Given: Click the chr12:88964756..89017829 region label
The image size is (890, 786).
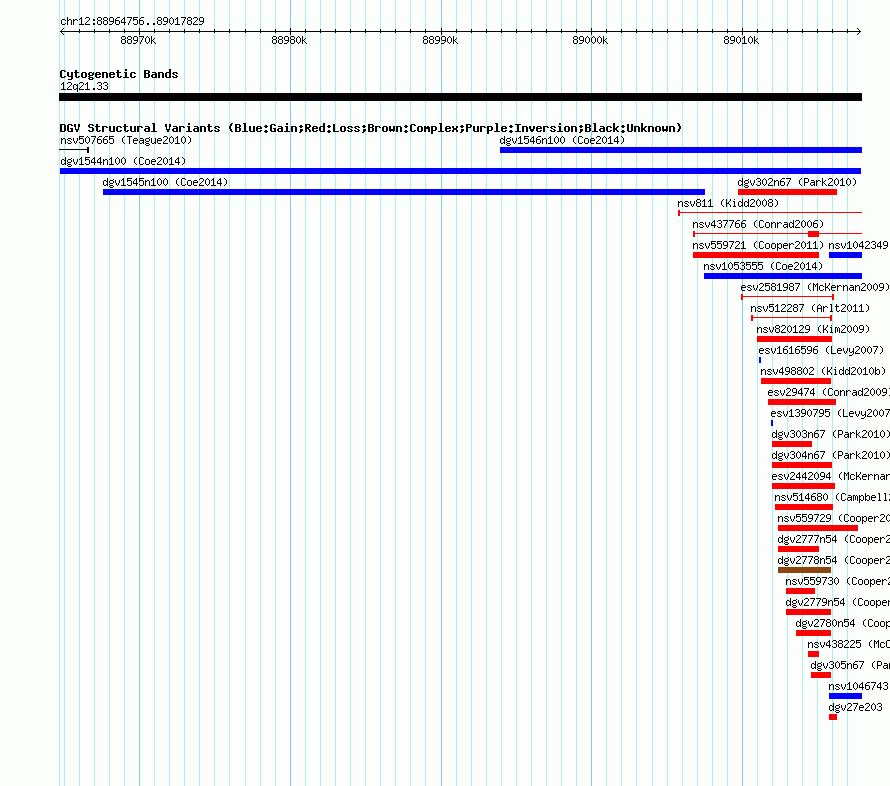Looking at the screenshot, I should point(132,21).
